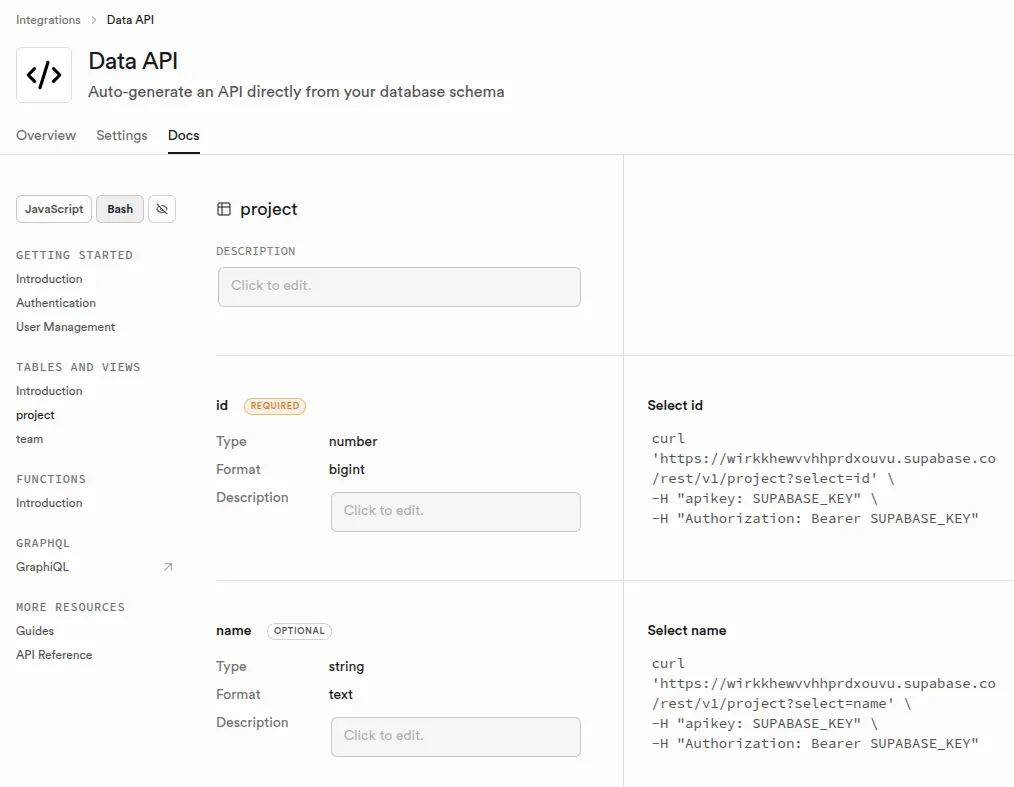Select the project table in the sidebar
The height and width of the screenshot is (787, 1014).
pos(35,415)
